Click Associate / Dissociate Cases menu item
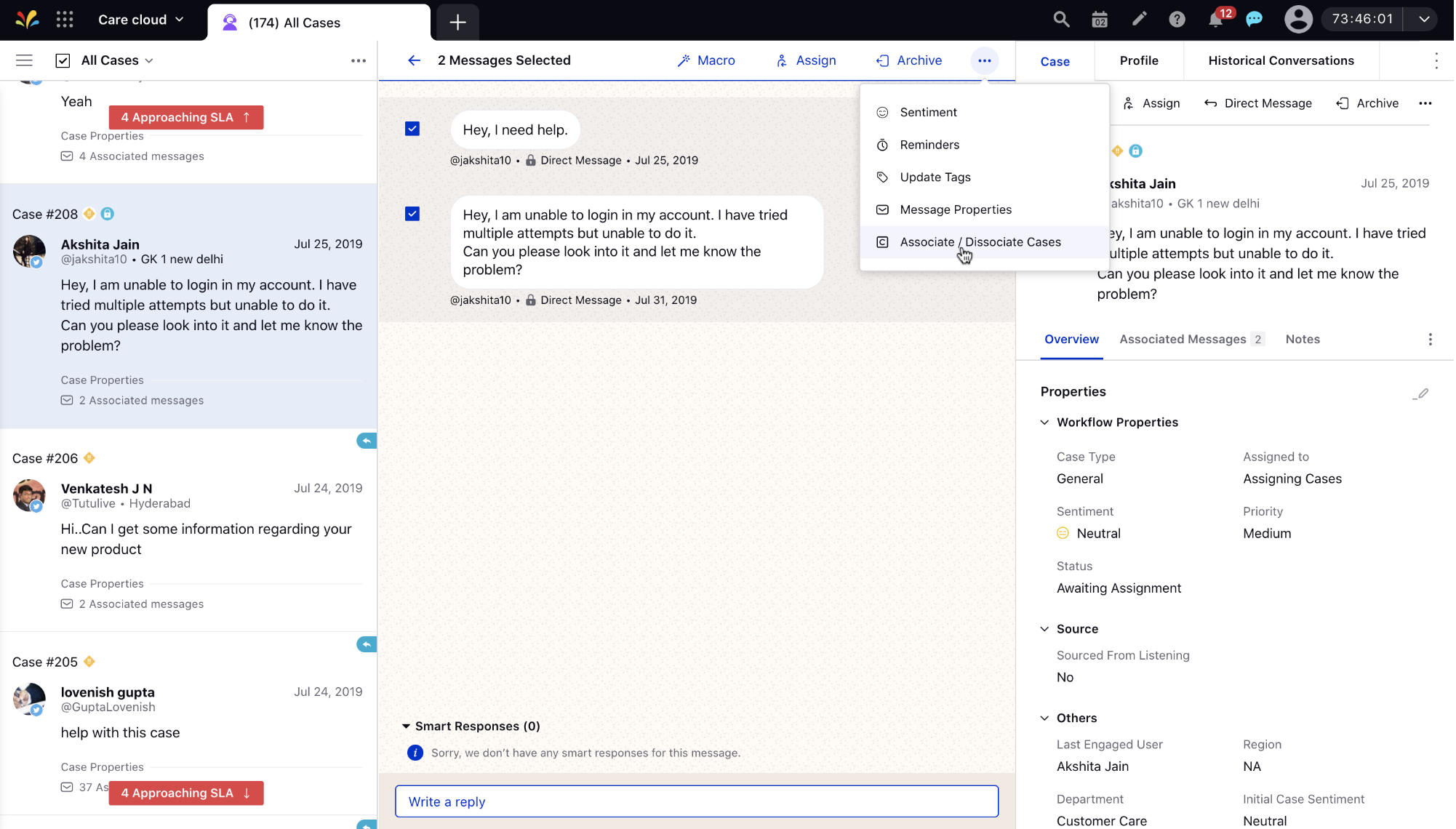This screenshot has height=829, width=1456. click(x=980, y=241)
